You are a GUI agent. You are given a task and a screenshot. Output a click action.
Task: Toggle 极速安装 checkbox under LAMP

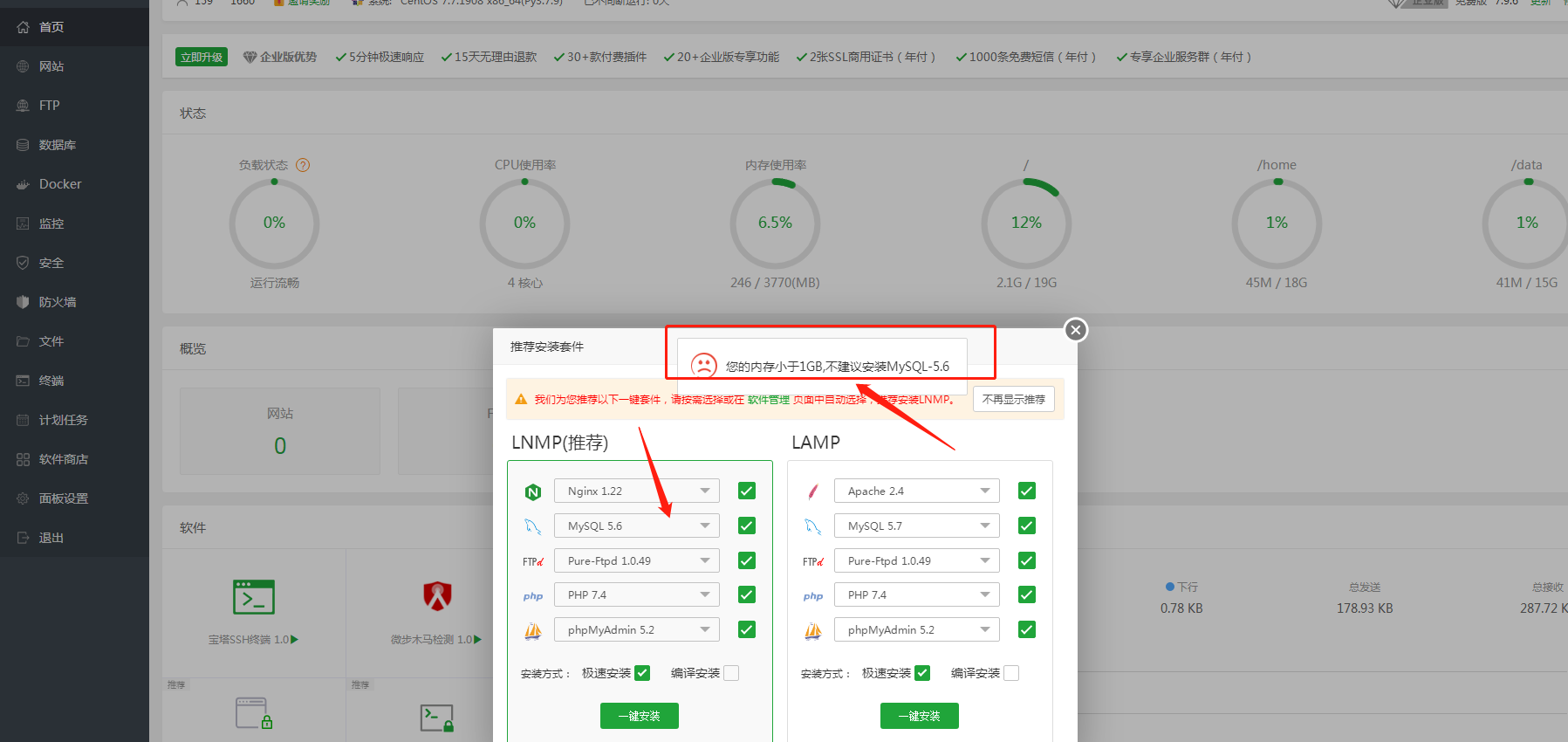pos(922,673)
